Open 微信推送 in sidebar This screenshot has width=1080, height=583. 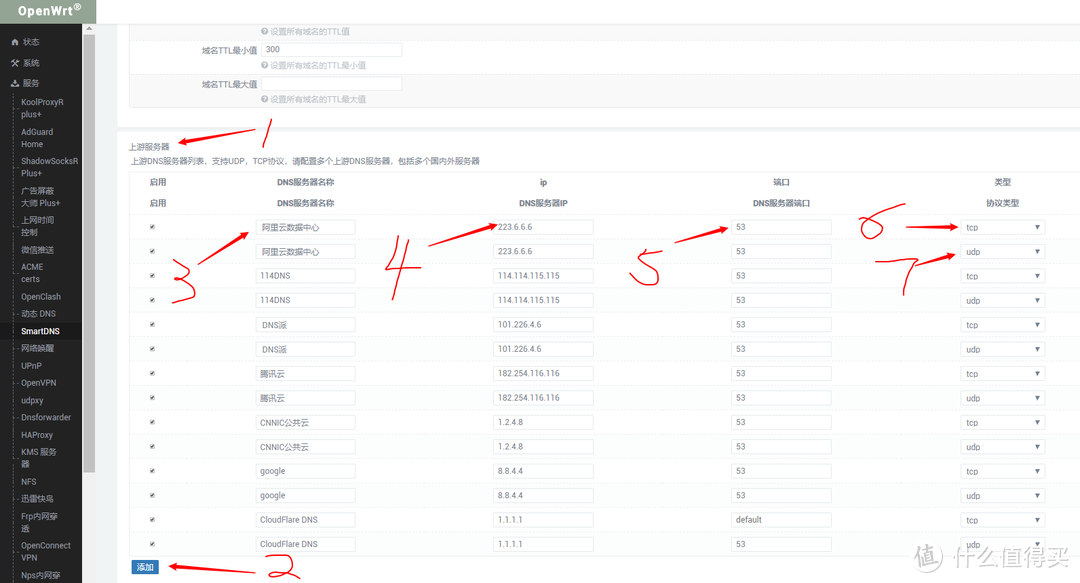pos(37,250)
